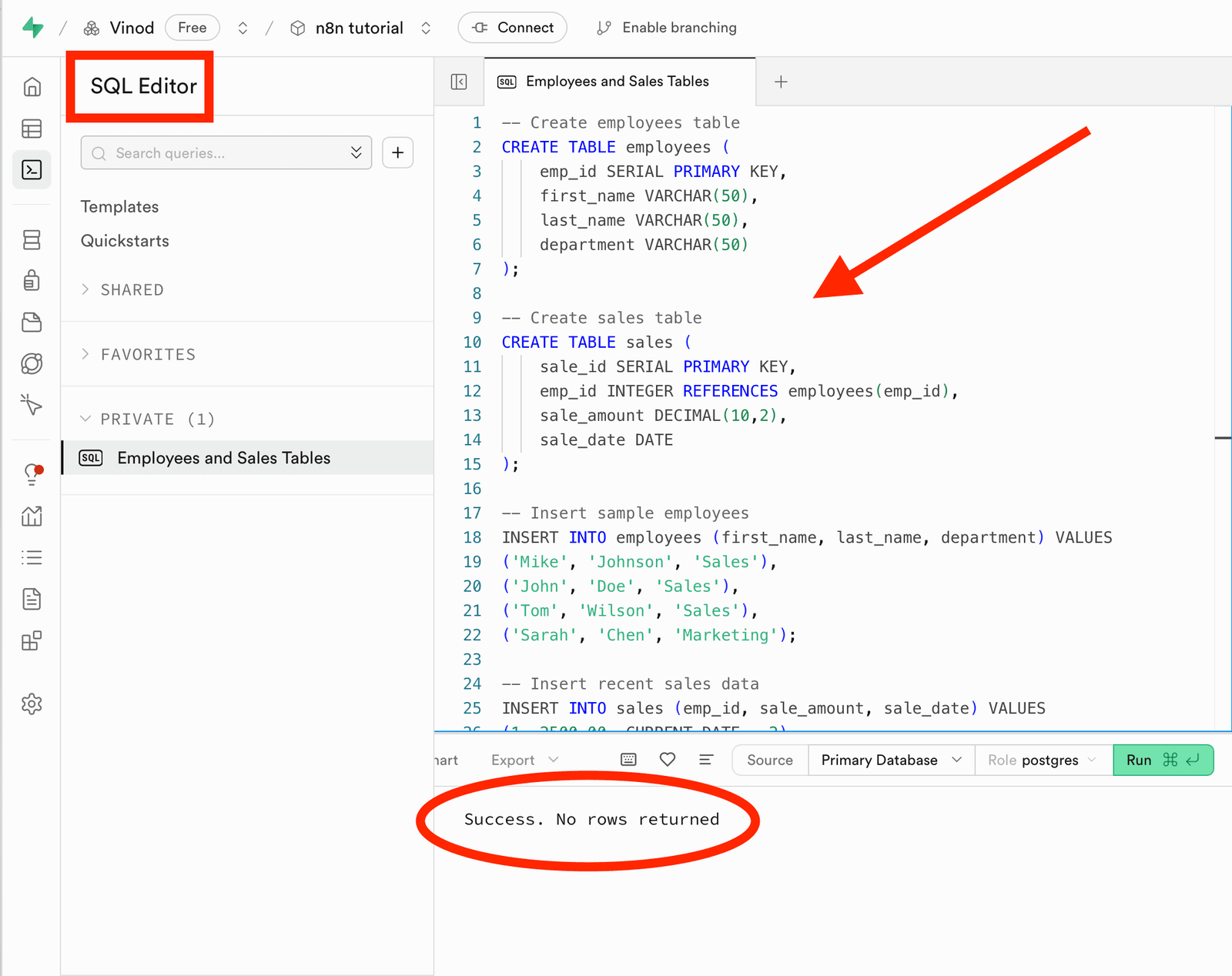Open the Table Editor sidebar icon

pyautogui.click(x=32, y=129)
